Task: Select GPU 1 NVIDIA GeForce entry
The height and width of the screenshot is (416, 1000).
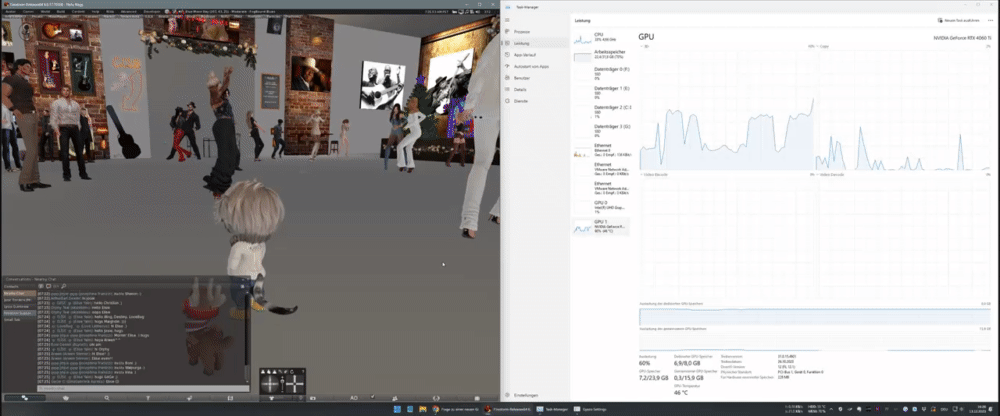Action: tap(601, 227)
